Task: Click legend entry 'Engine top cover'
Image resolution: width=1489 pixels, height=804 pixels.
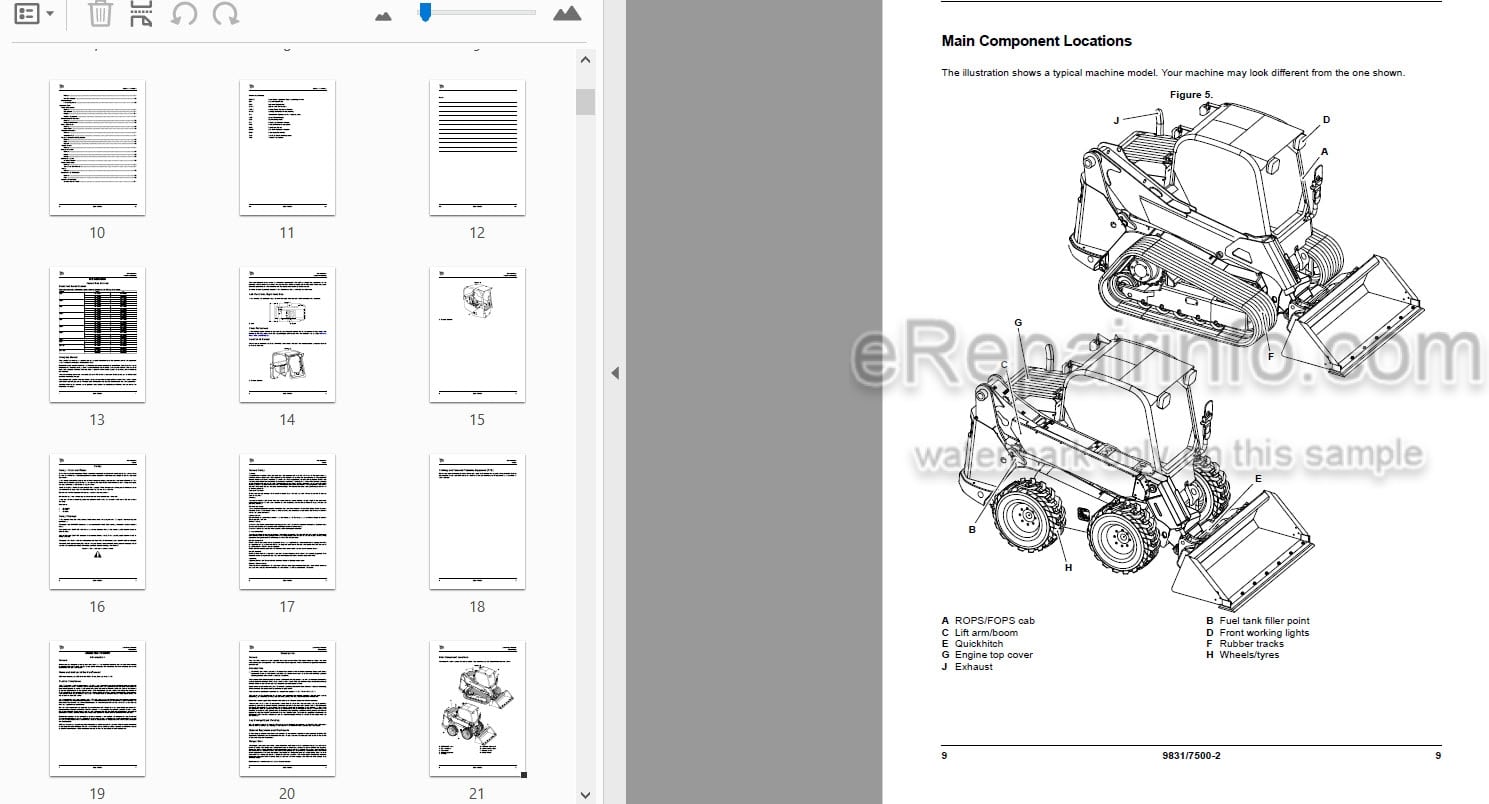Action: [x=994, y=655]
